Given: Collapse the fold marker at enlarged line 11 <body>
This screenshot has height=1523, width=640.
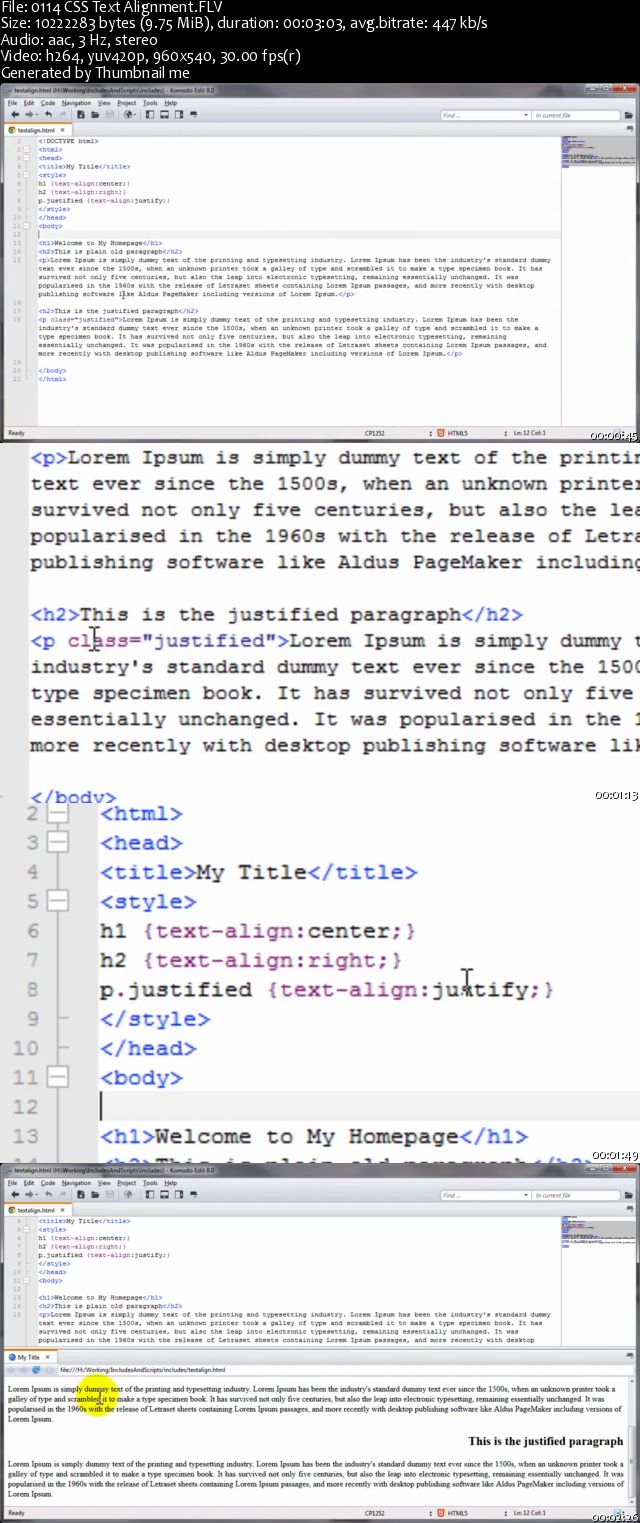Looking at the screenshot, I should (57, 1077).
